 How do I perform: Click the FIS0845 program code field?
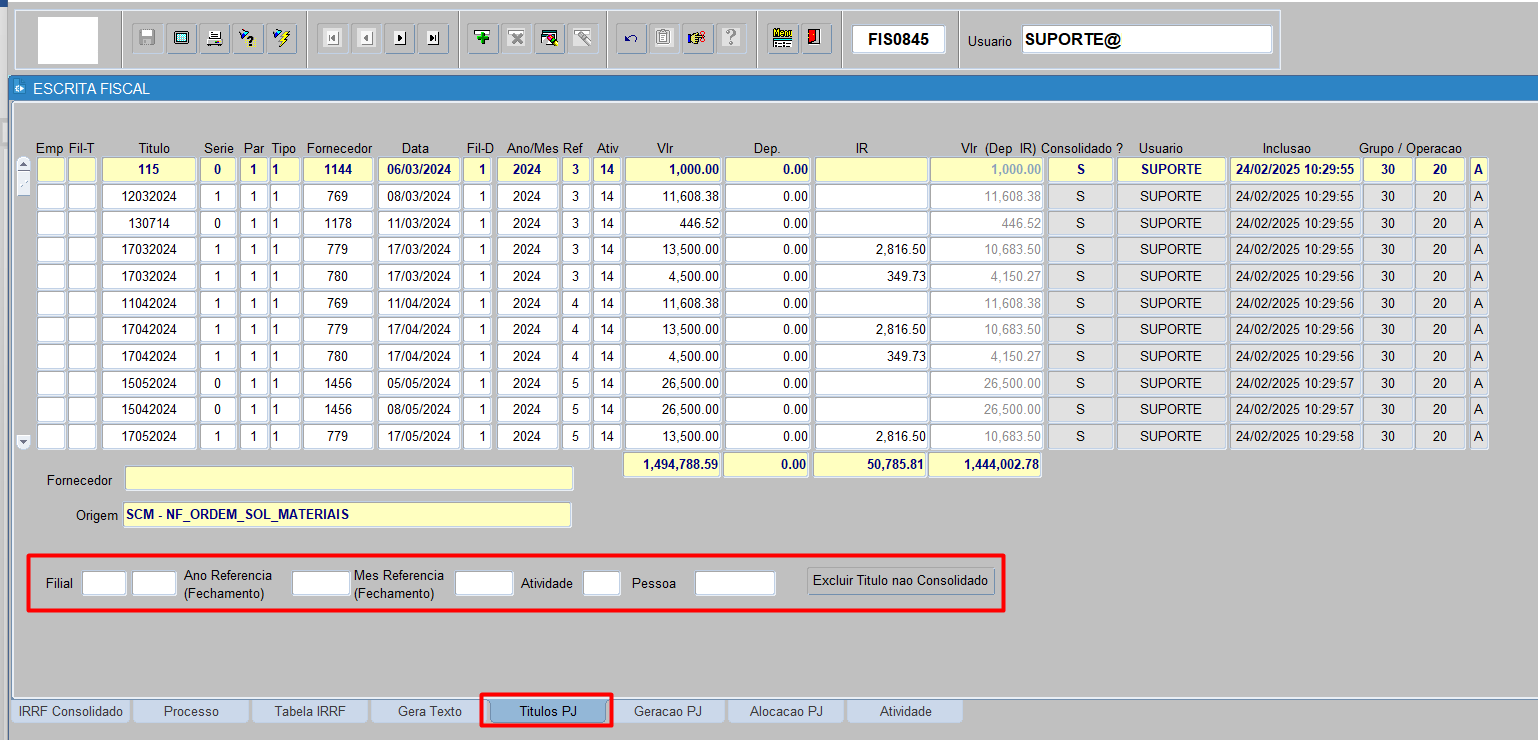click(x=899, y=40)
